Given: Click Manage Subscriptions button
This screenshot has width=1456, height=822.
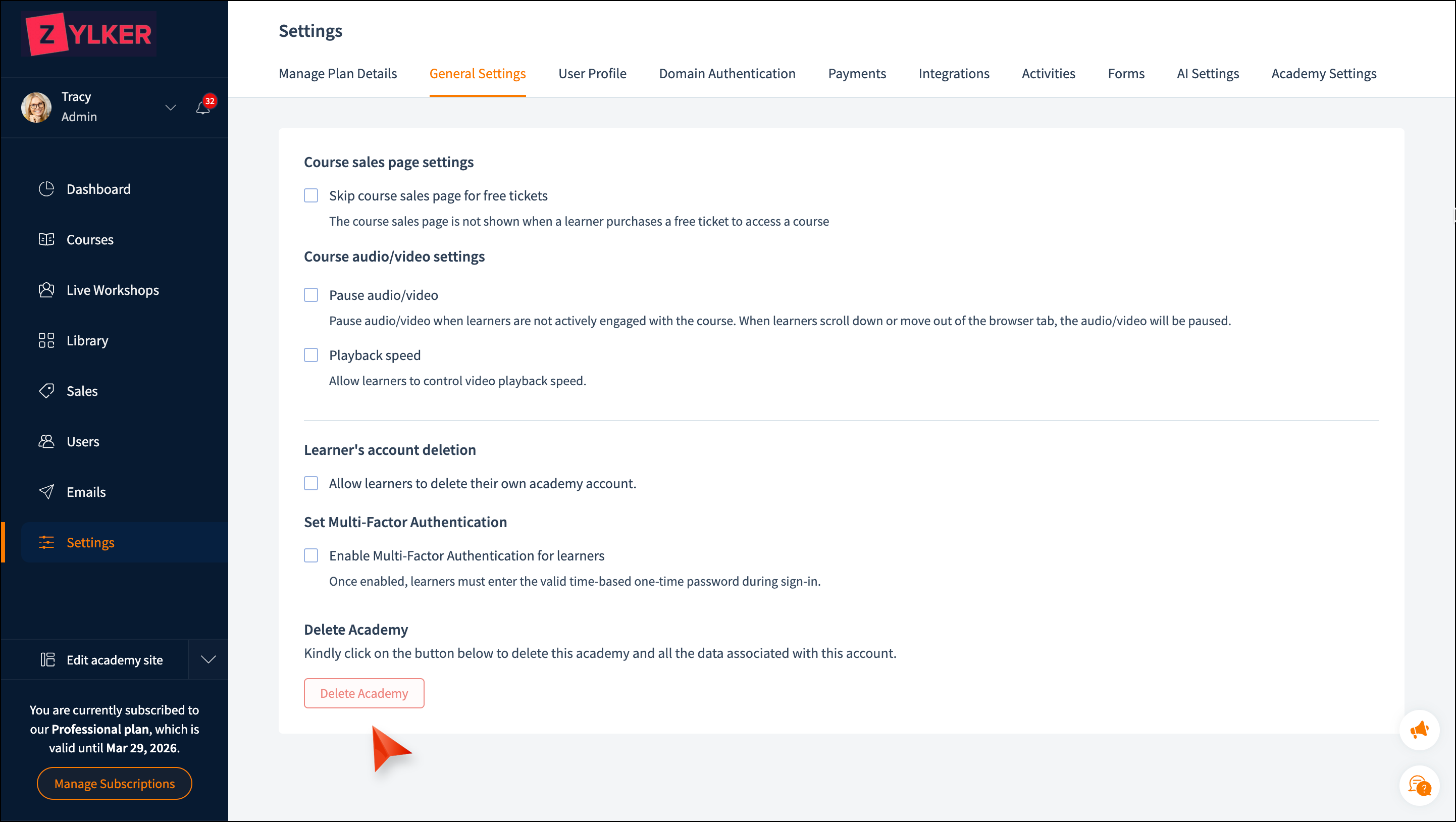Looking at the screenshot, I should coord(114,784).
